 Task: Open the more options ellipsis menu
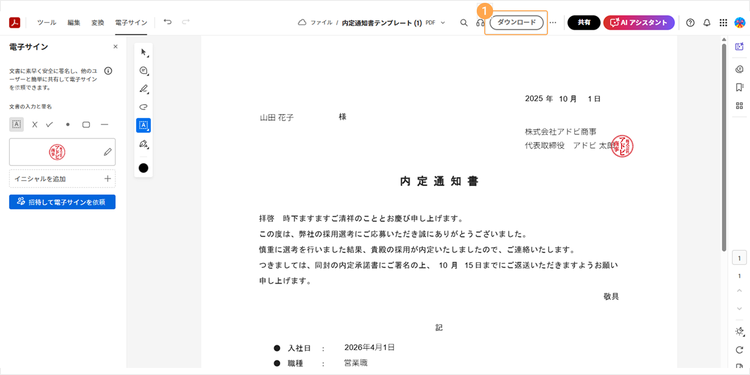coord(553,22)
